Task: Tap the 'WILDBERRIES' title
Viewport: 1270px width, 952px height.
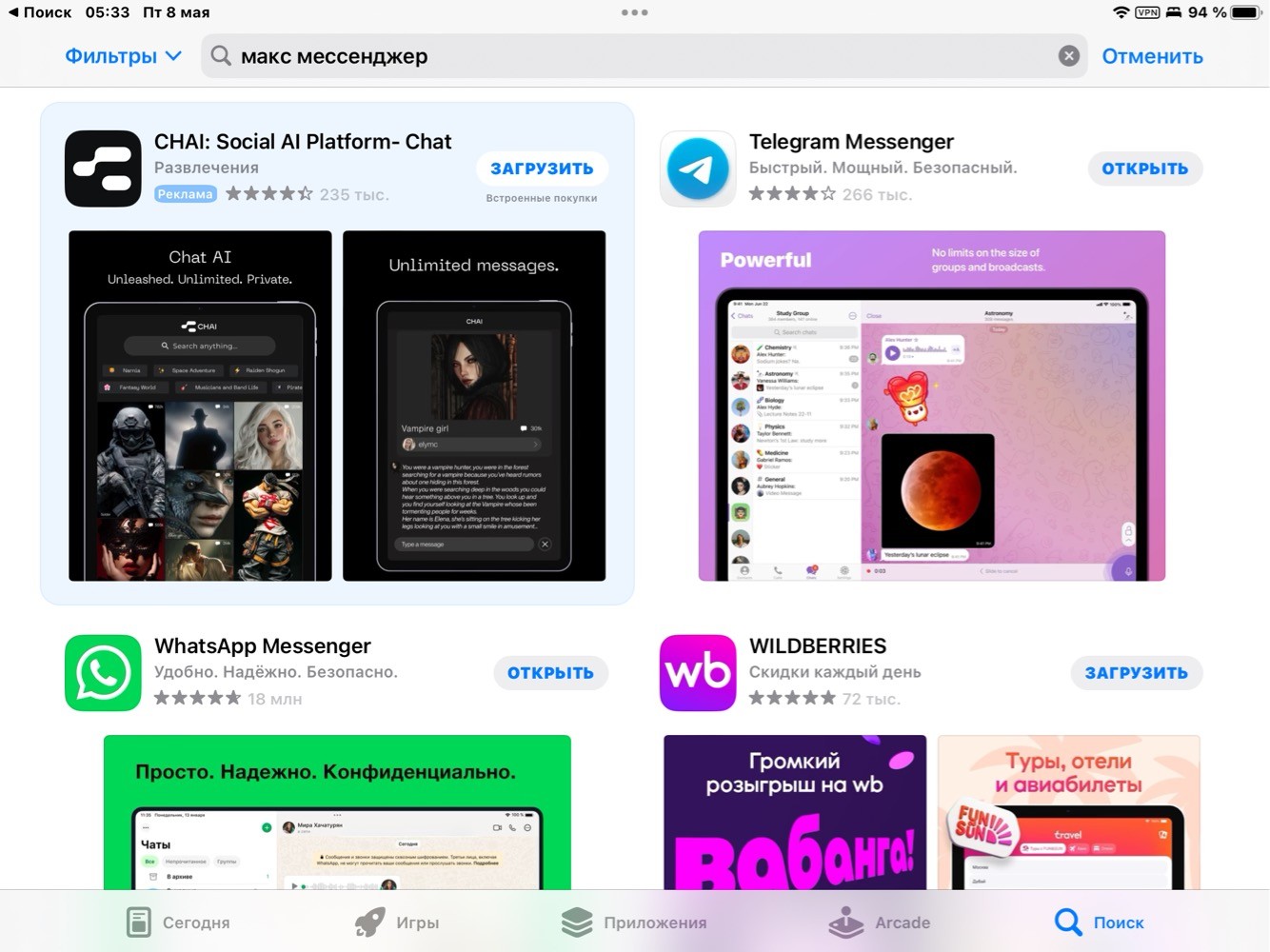Action: pyautogui.click(x=818, y=646)
